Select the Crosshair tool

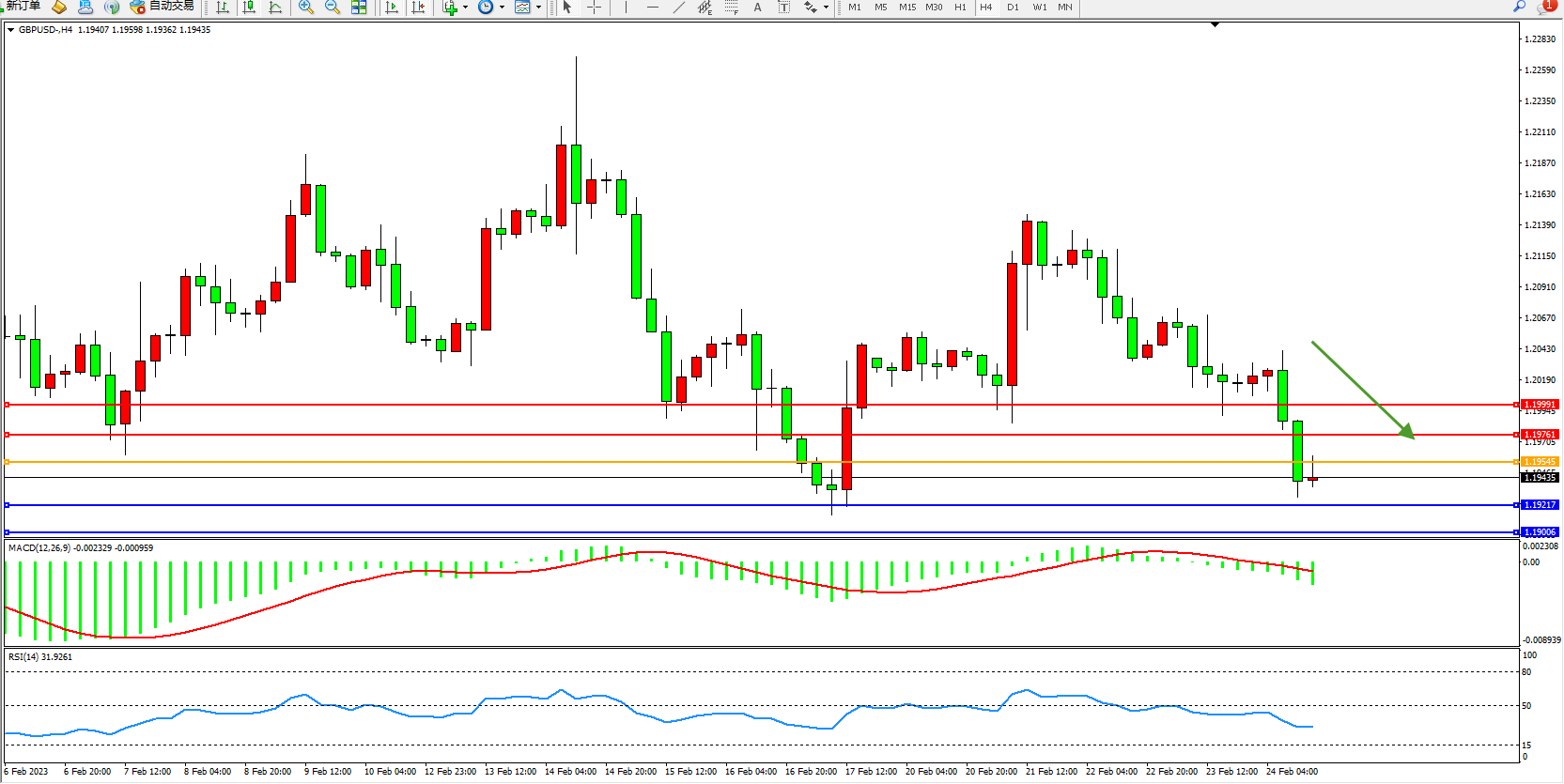point(595,7)
